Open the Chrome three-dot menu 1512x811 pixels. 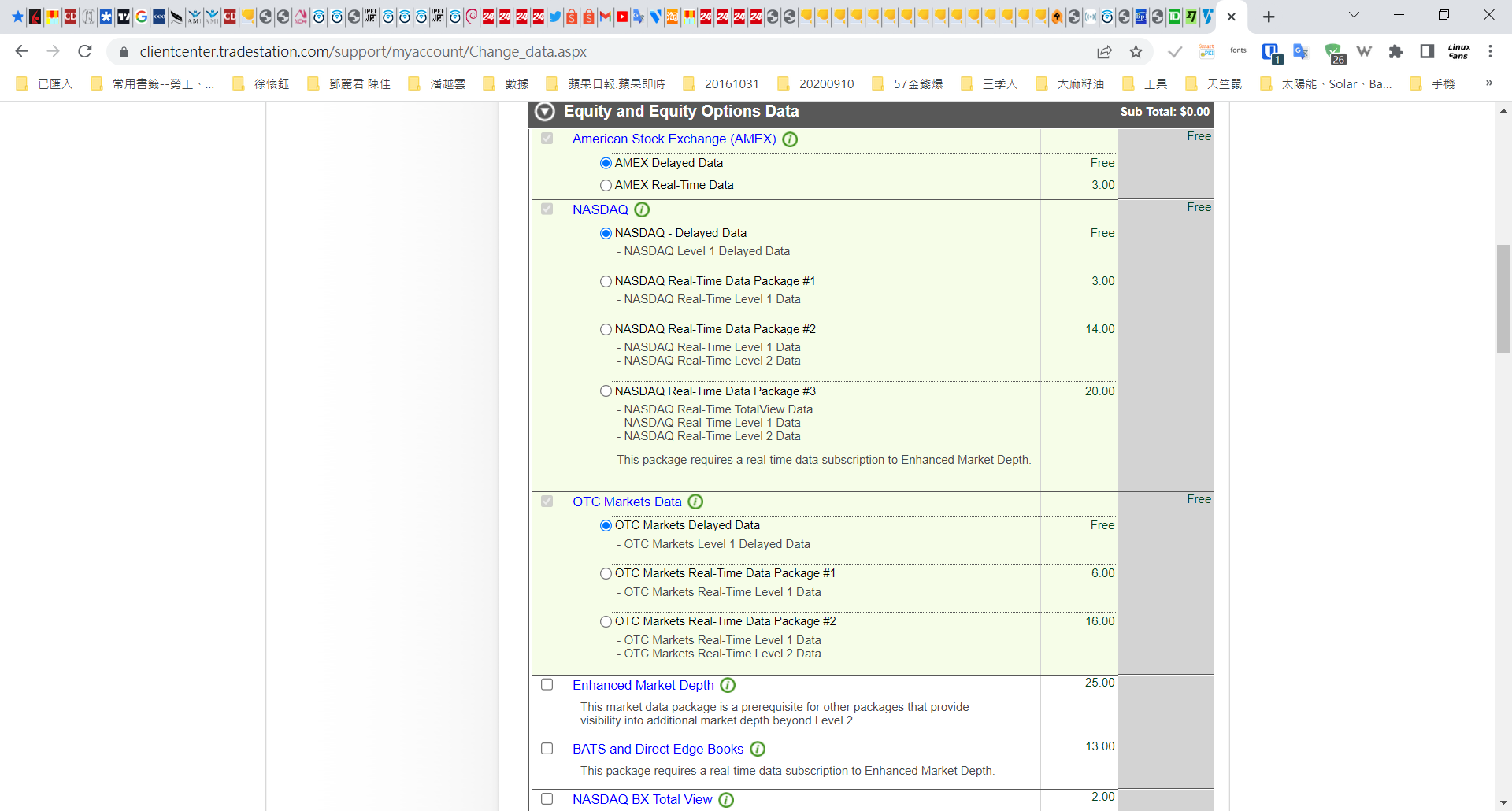1490,51
